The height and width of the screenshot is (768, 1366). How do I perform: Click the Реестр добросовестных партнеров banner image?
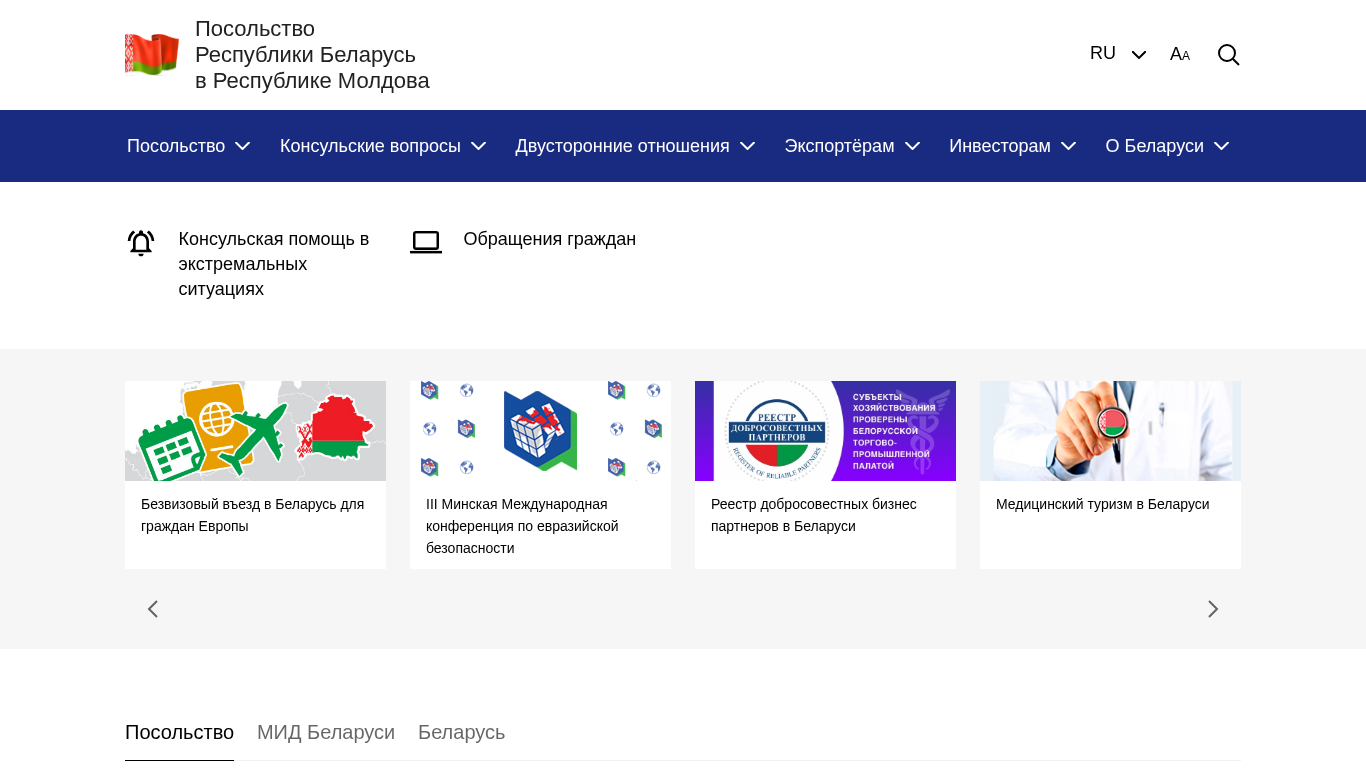(825, 431)
